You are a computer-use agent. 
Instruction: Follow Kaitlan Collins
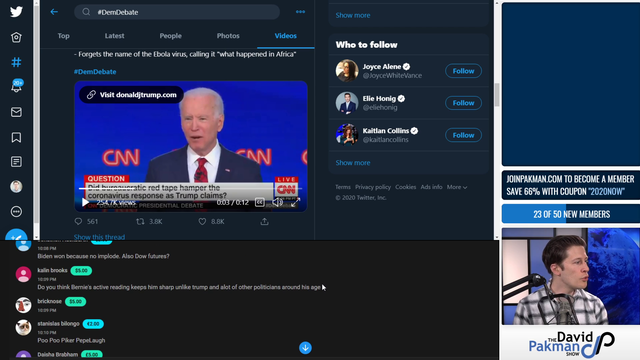click(x=463, y=135)
